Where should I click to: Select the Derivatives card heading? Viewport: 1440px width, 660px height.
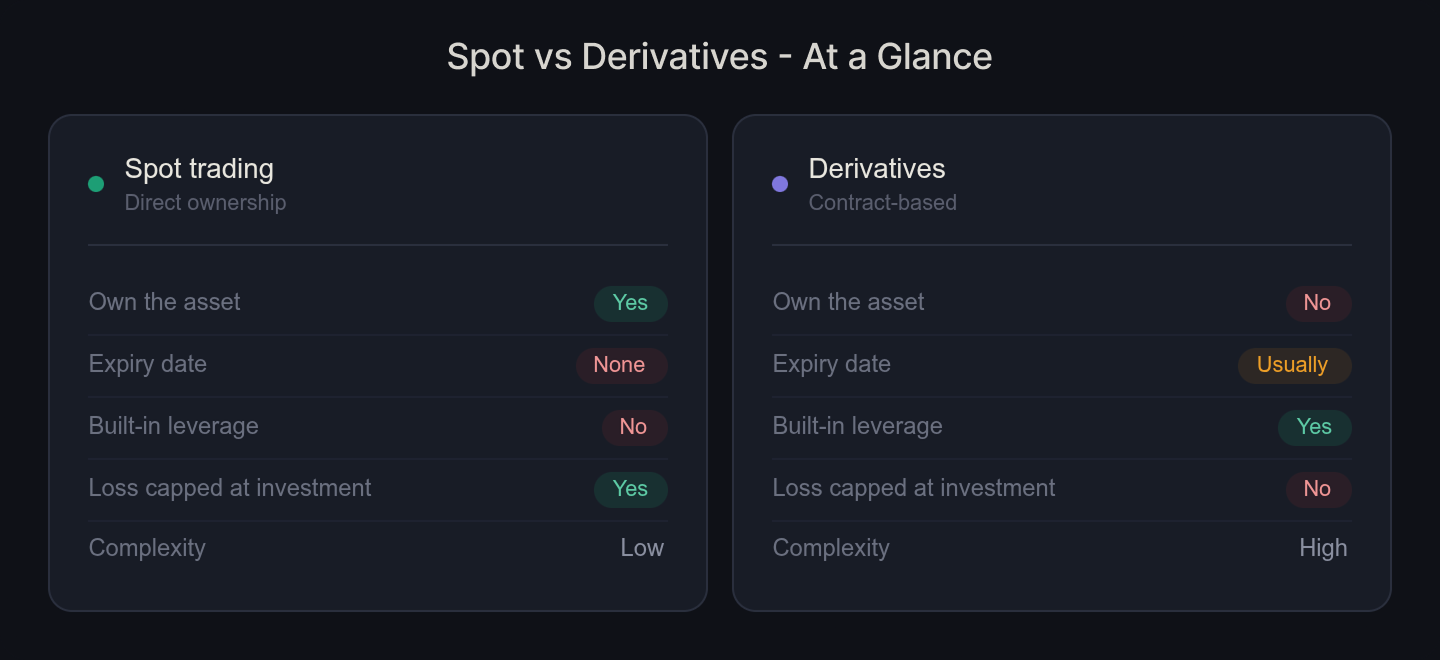[x=876, y=169]
